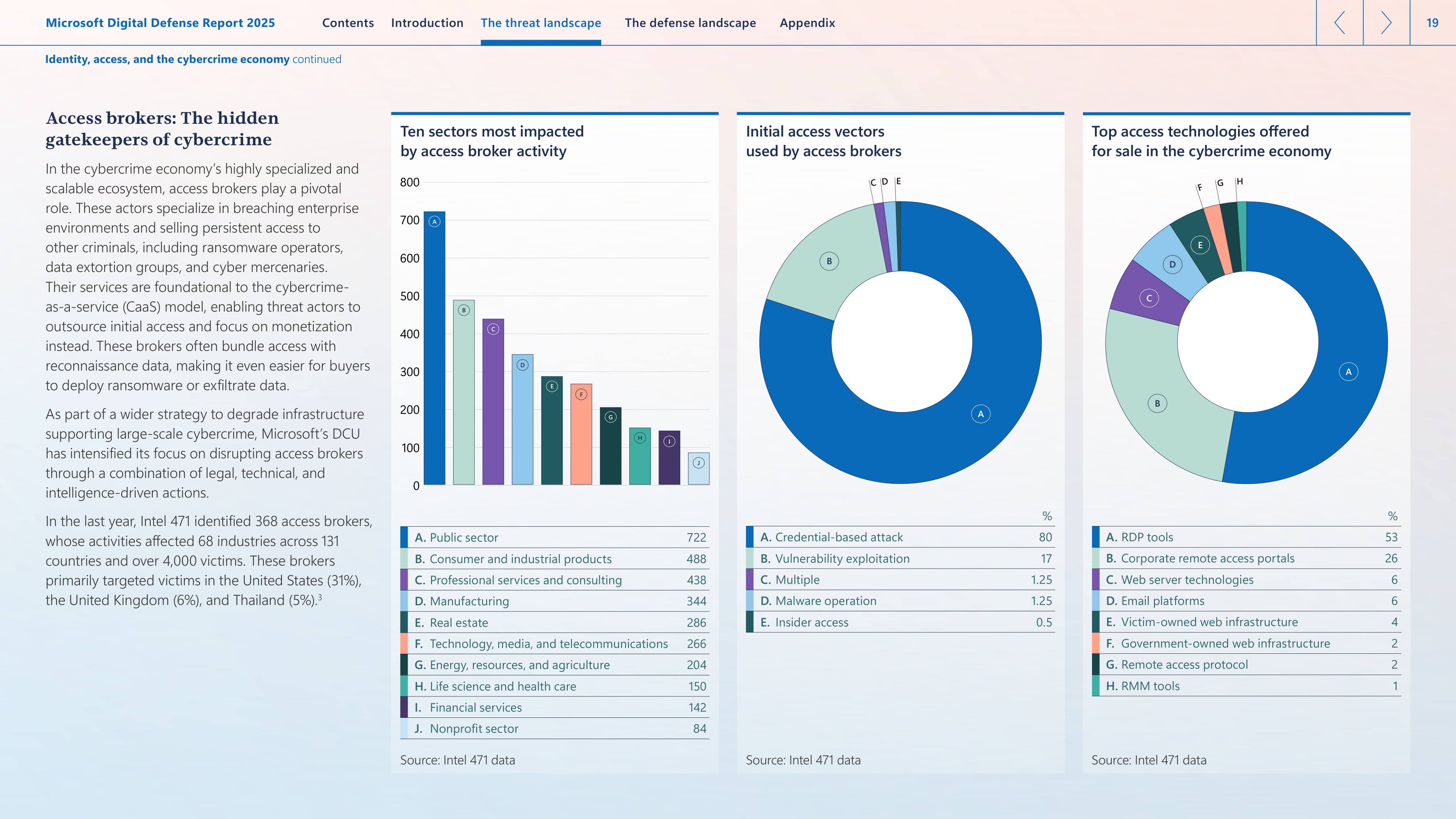Image resolution: width=1456 pixels, height=819 pixels.
Task: Click 'B. Vulnerability exploitation' legend row
Action: 901,558
